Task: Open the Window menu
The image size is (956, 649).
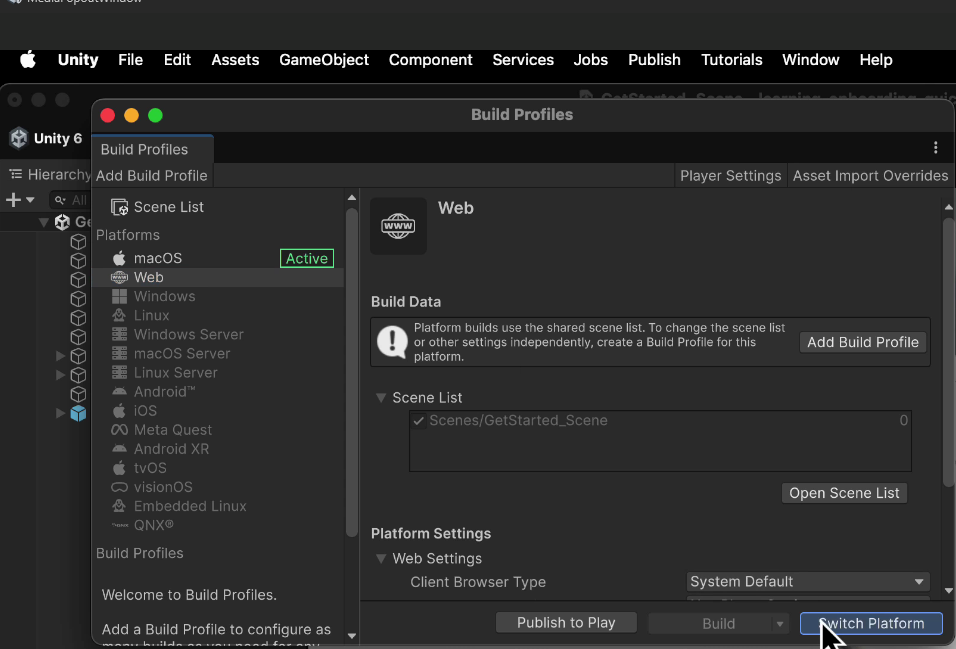Action: coord(811,60)
